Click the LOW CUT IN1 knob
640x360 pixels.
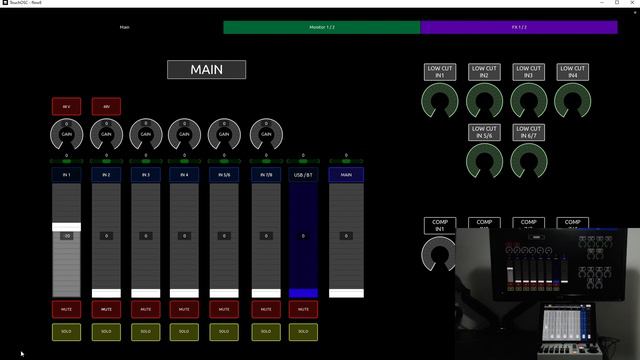440,101
